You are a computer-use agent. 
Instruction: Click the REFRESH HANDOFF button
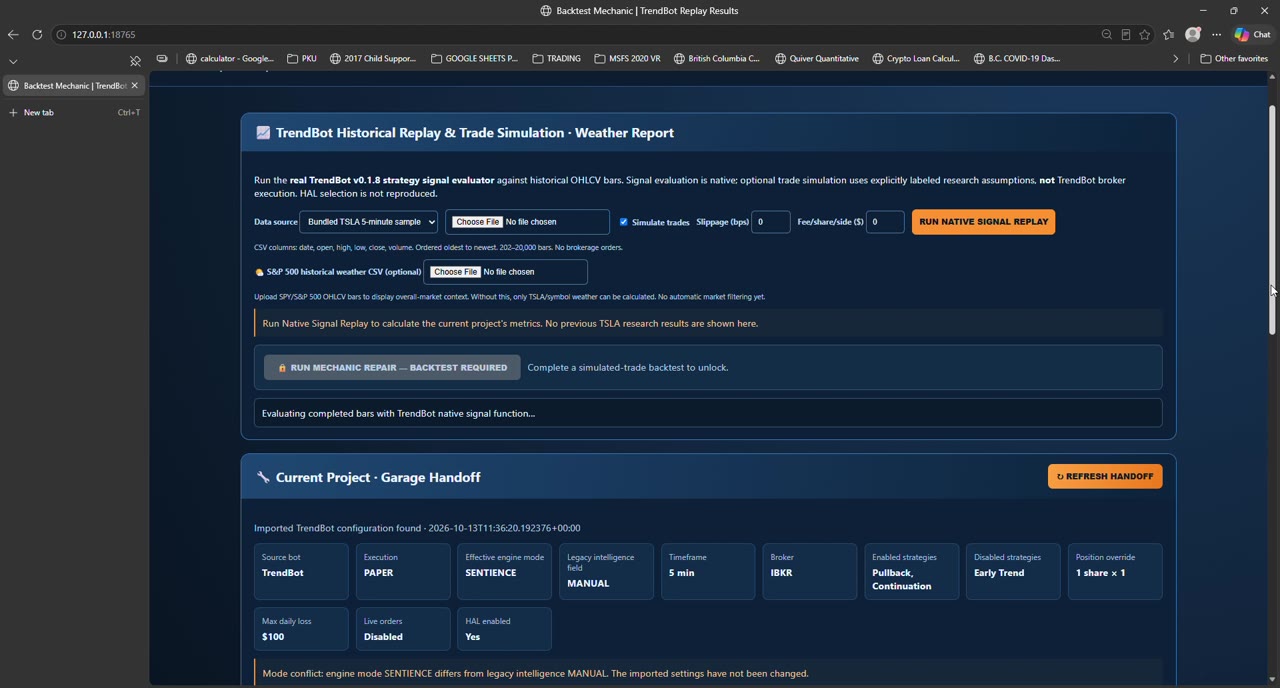point(1105,477)
